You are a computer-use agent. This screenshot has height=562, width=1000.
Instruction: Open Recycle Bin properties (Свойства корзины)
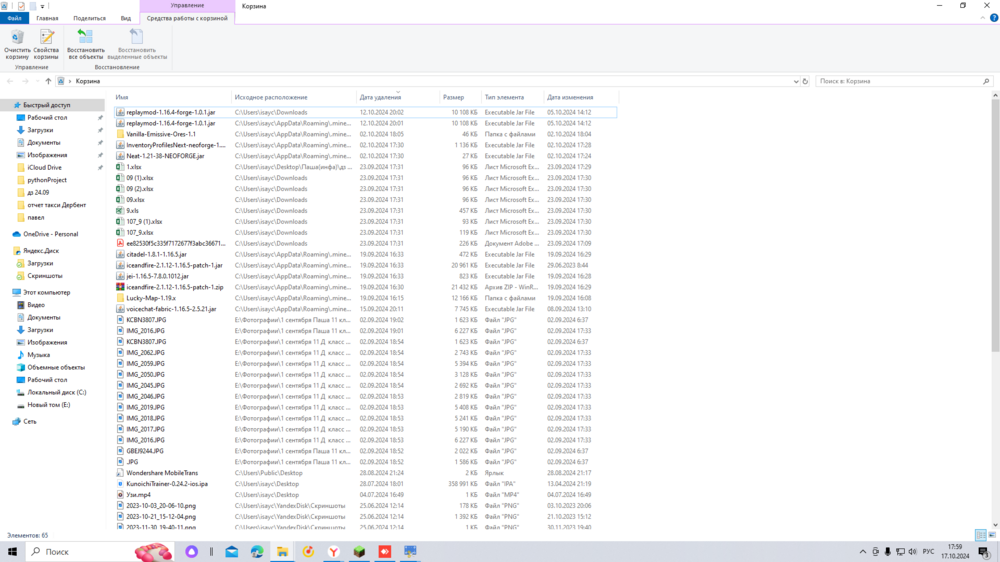[46, 44]
